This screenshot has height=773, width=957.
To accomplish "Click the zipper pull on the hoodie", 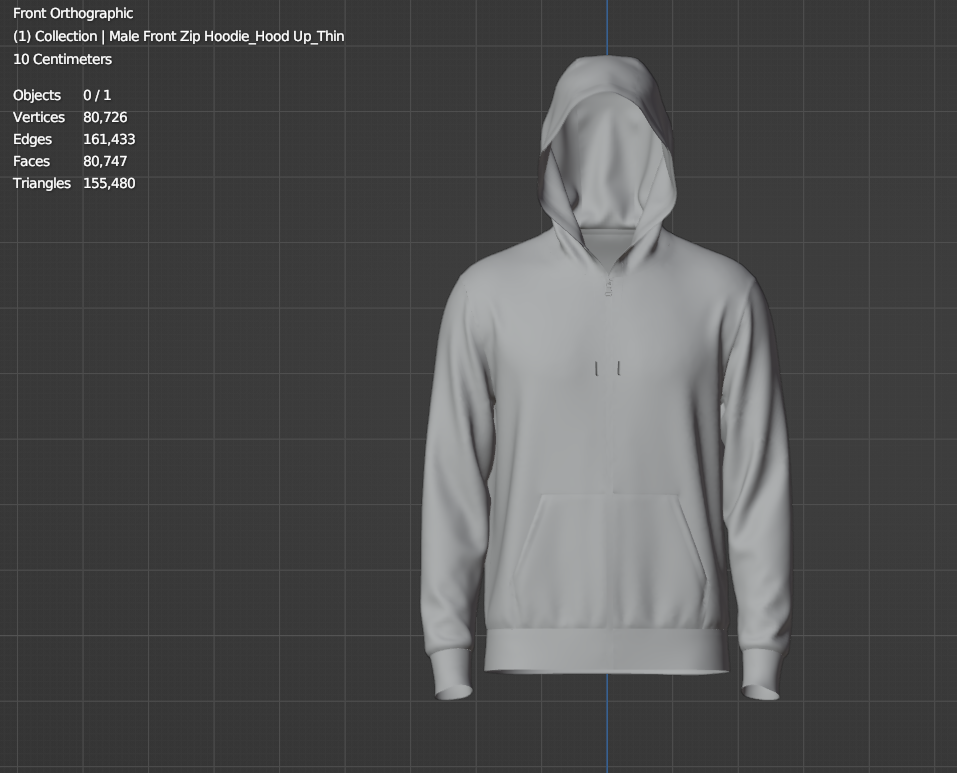I will coord(609,287).
